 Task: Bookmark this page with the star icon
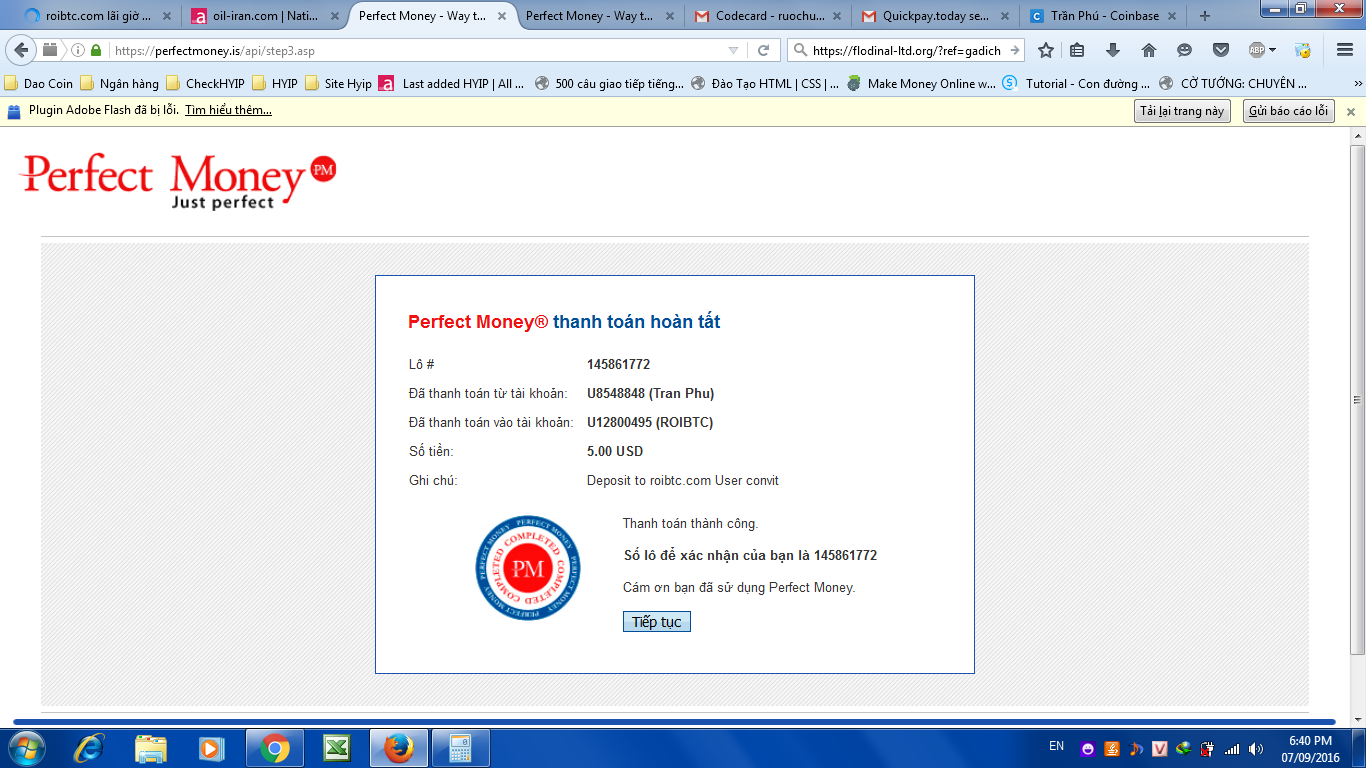pyautogui.click(x=1046, y=50)
